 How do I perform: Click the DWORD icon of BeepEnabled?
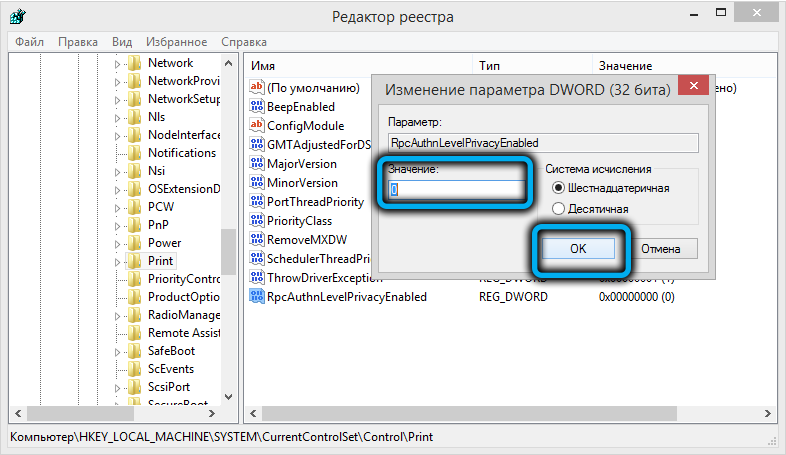point(257,106)
